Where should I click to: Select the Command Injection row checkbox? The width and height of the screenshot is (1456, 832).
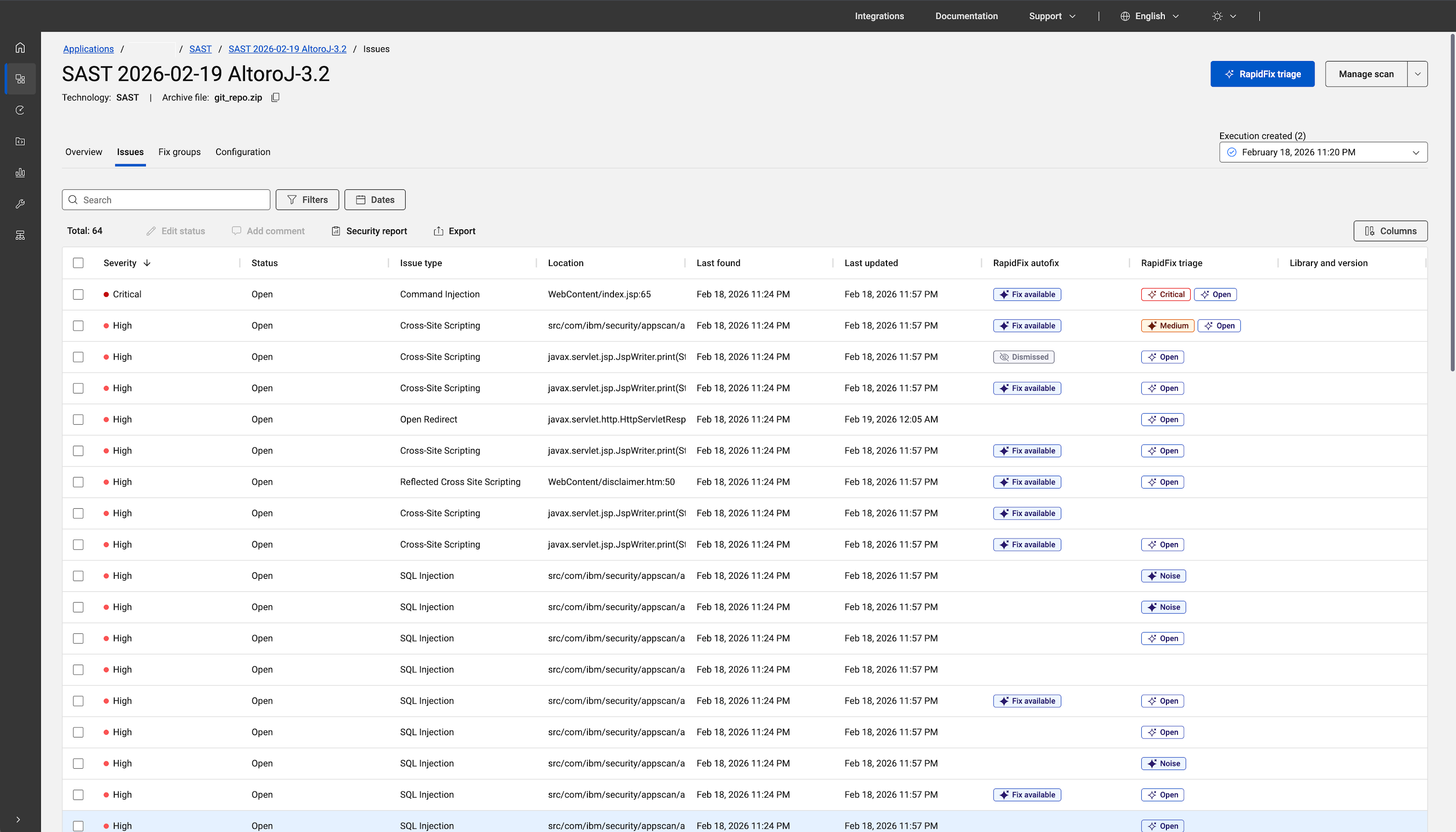click(x=78, y=294)
